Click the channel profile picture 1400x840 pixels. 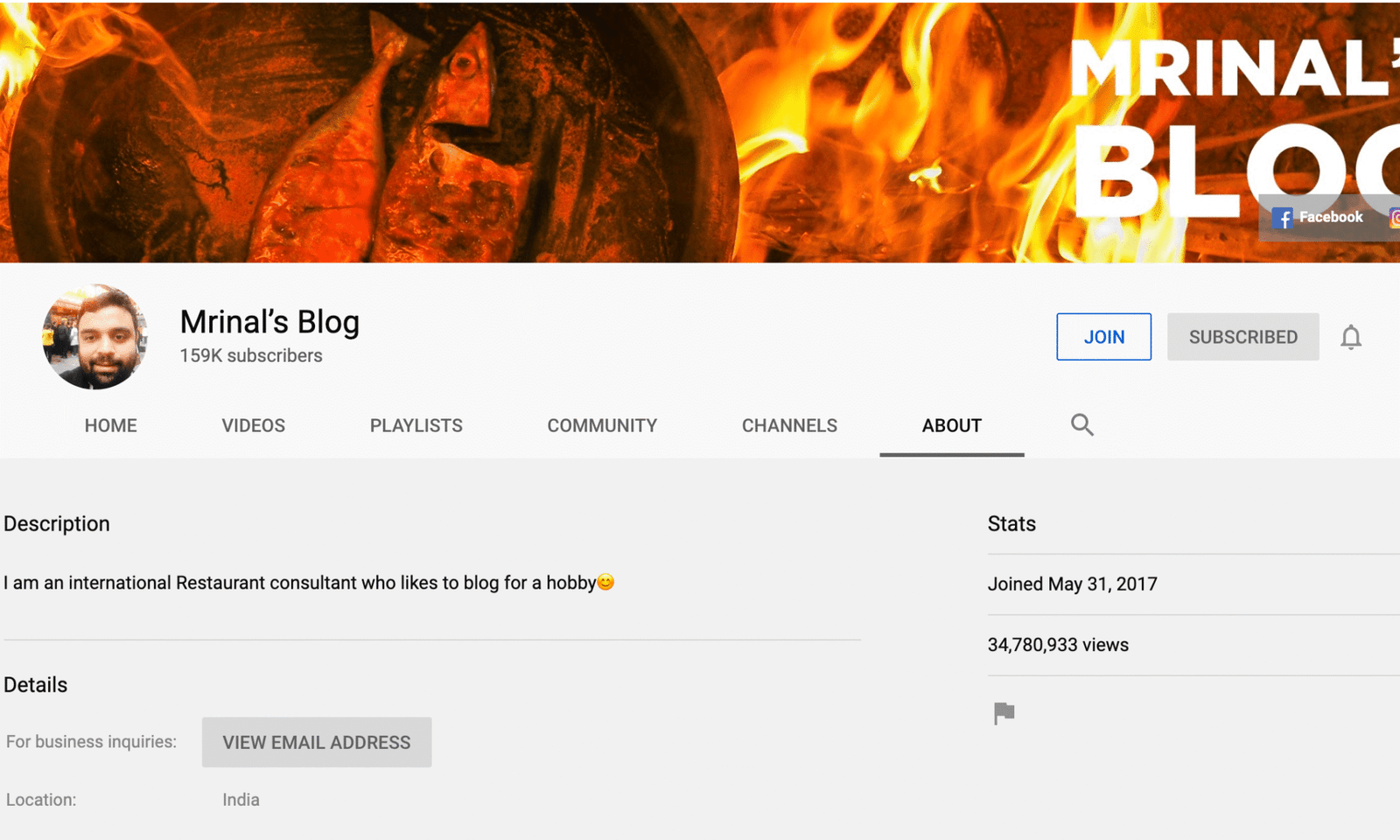click(x=95, y=337)
